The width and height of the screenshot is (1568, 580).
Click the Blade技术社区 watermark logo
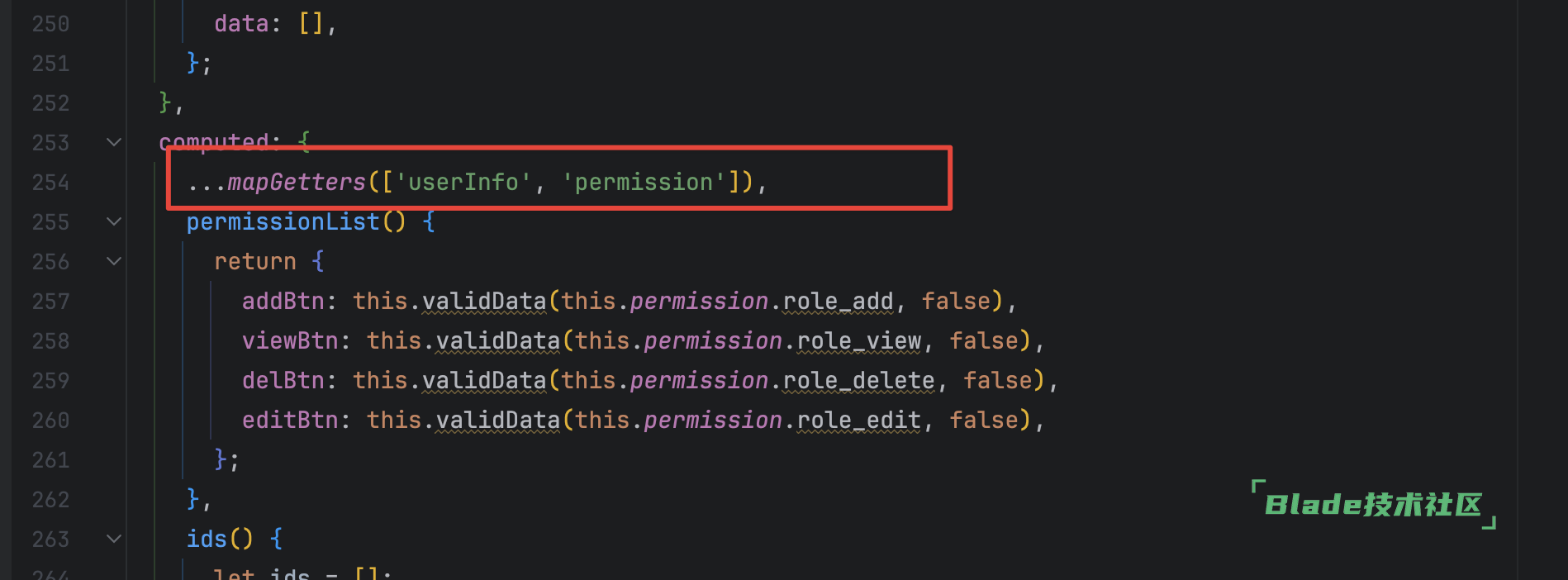tap(1374, 504)
